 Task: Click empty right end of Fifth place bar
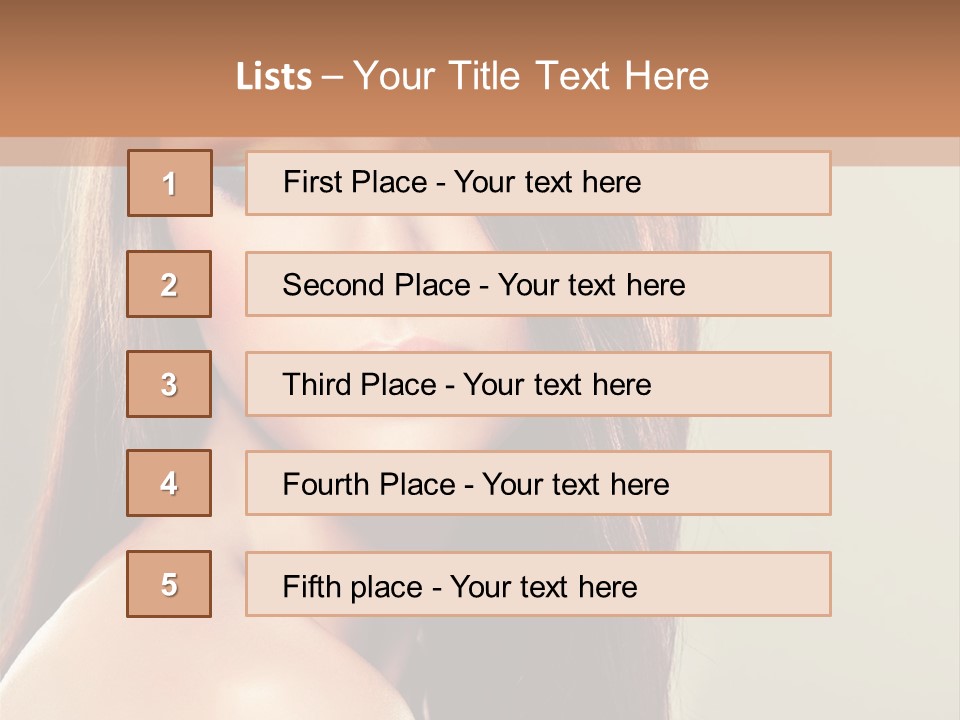[760, 584]
